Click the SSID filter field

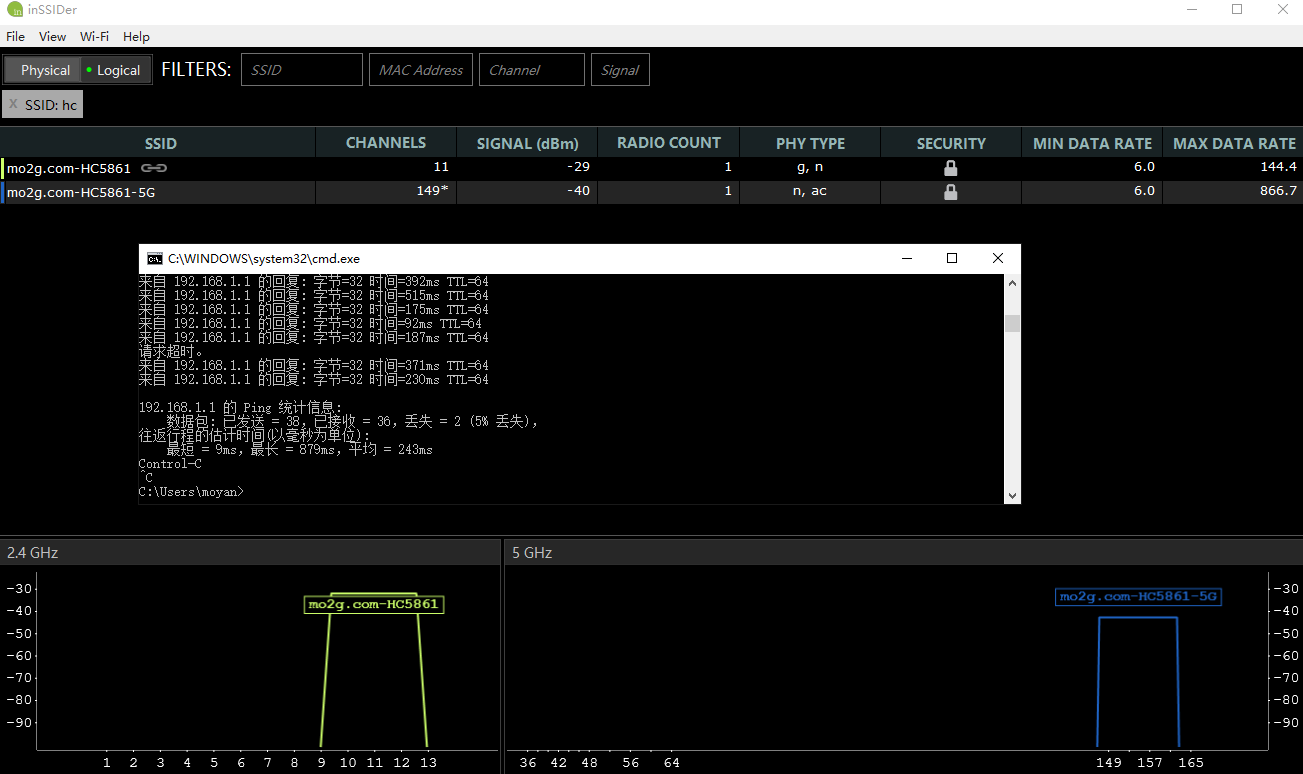(x=302, y=70)
